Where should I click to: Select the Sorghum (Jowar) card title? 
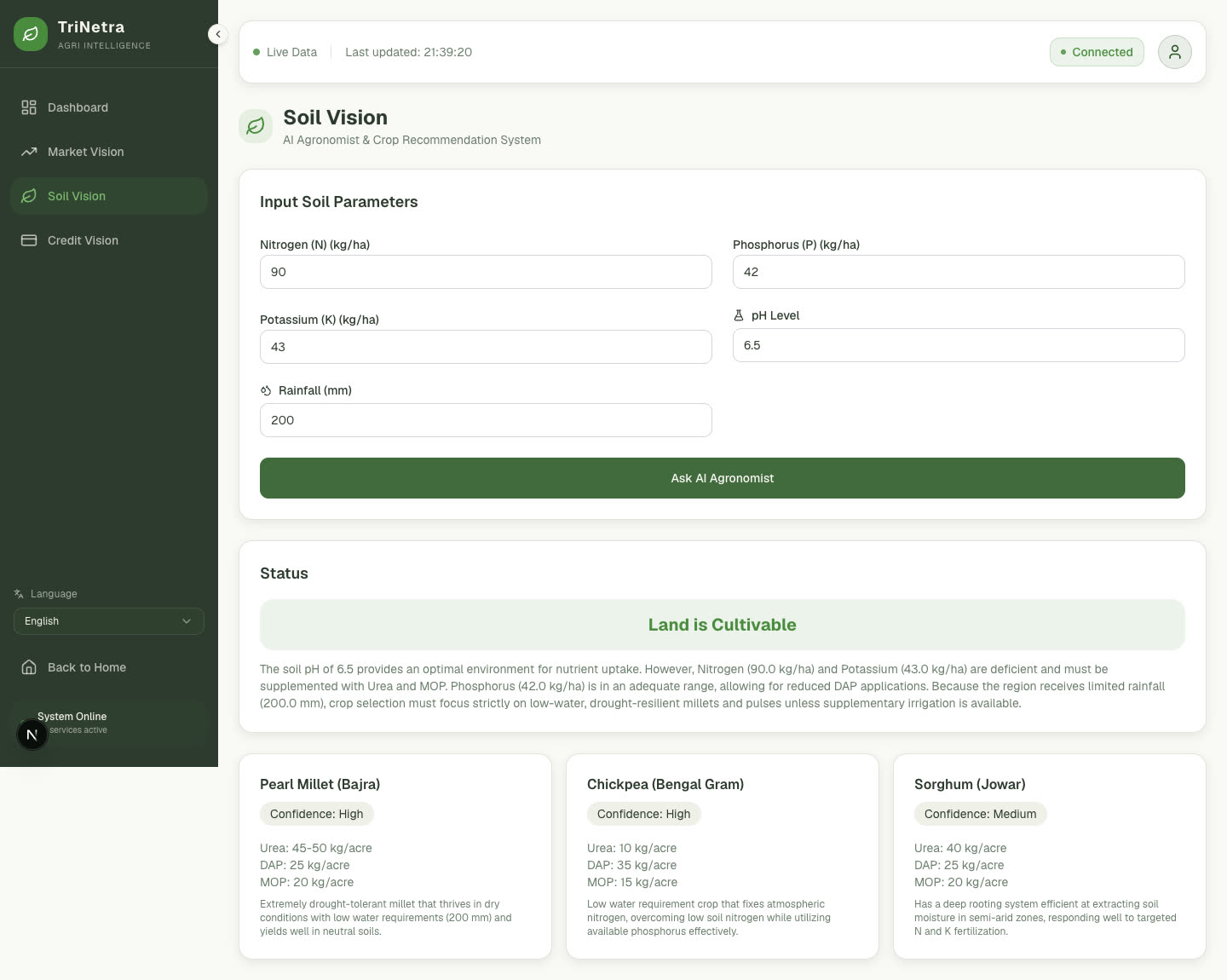[970, 784]
